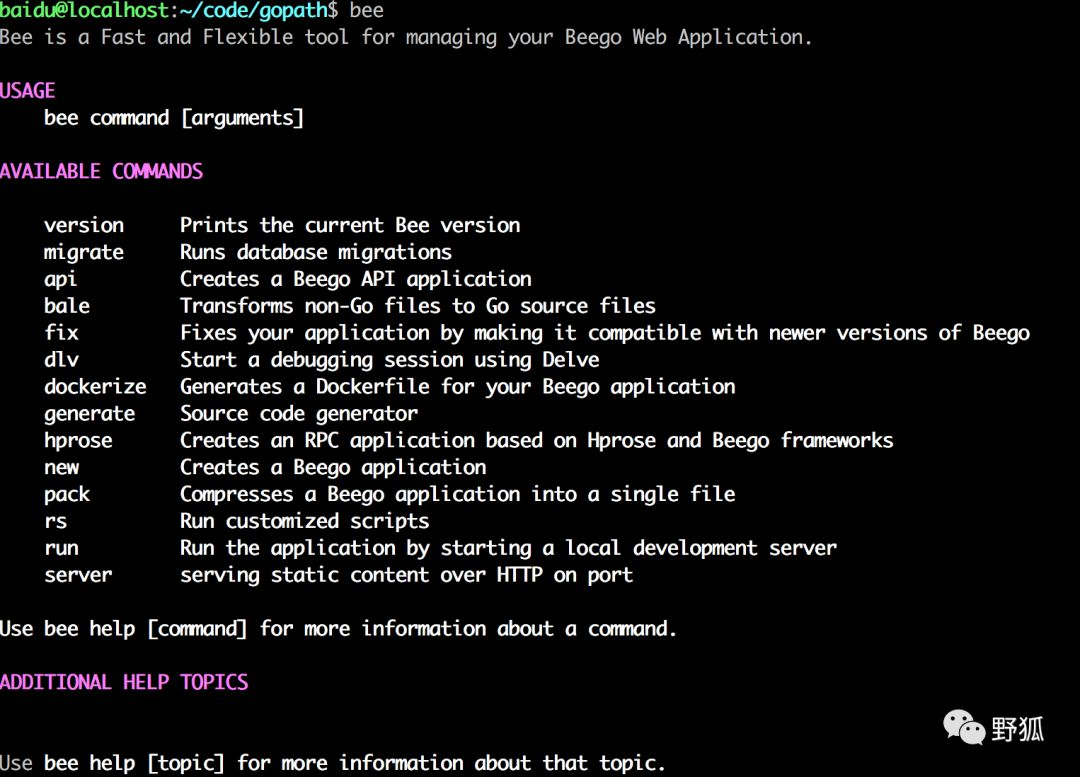Click 'Creates an RPC application' description line

[537, 441]
